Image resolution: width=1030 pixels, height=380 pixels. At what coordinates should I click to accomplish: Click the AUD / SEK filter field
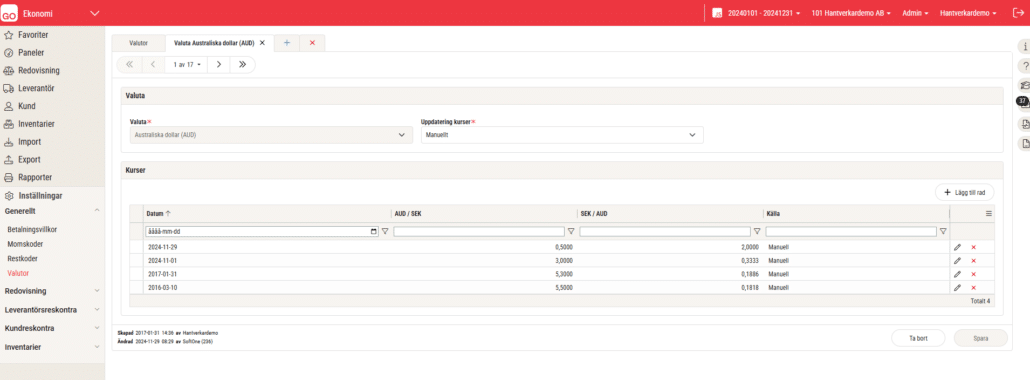pyautogui.click(x=479, y=231)
